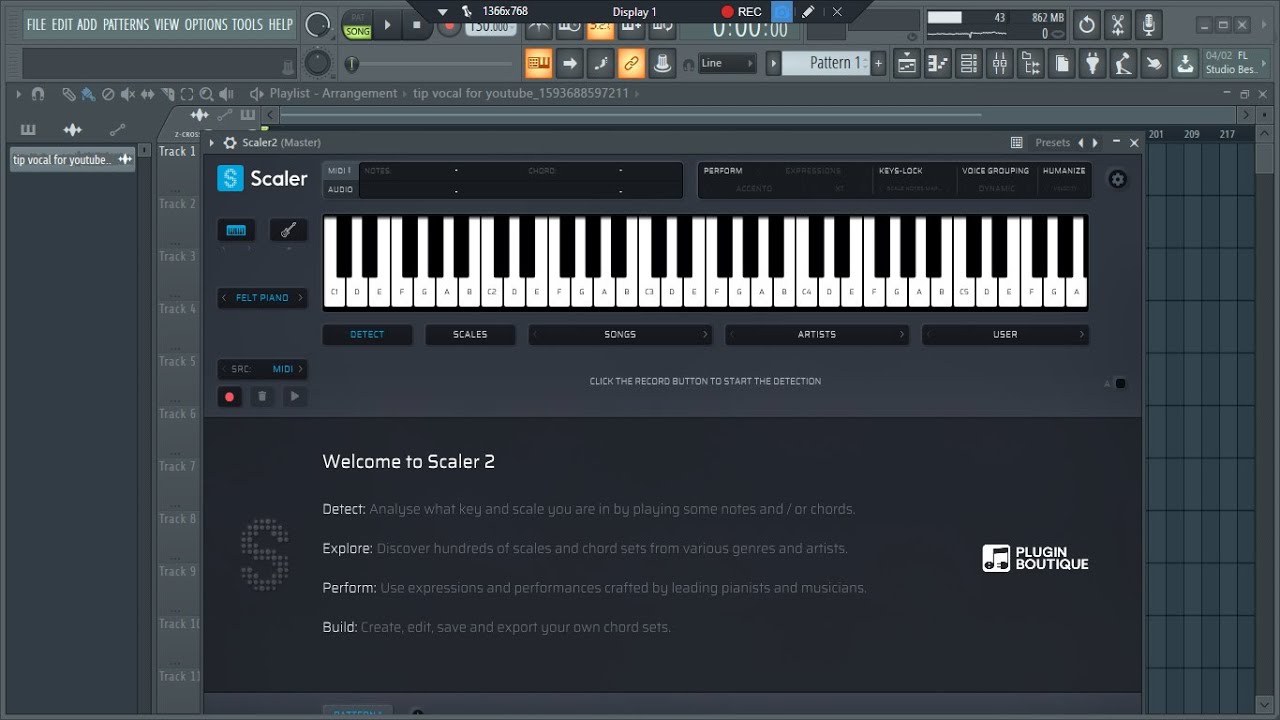This screenshot has width=1280, height=720.
Task: Click the trash icon in Scaler
Action: [x=262, y=396]
